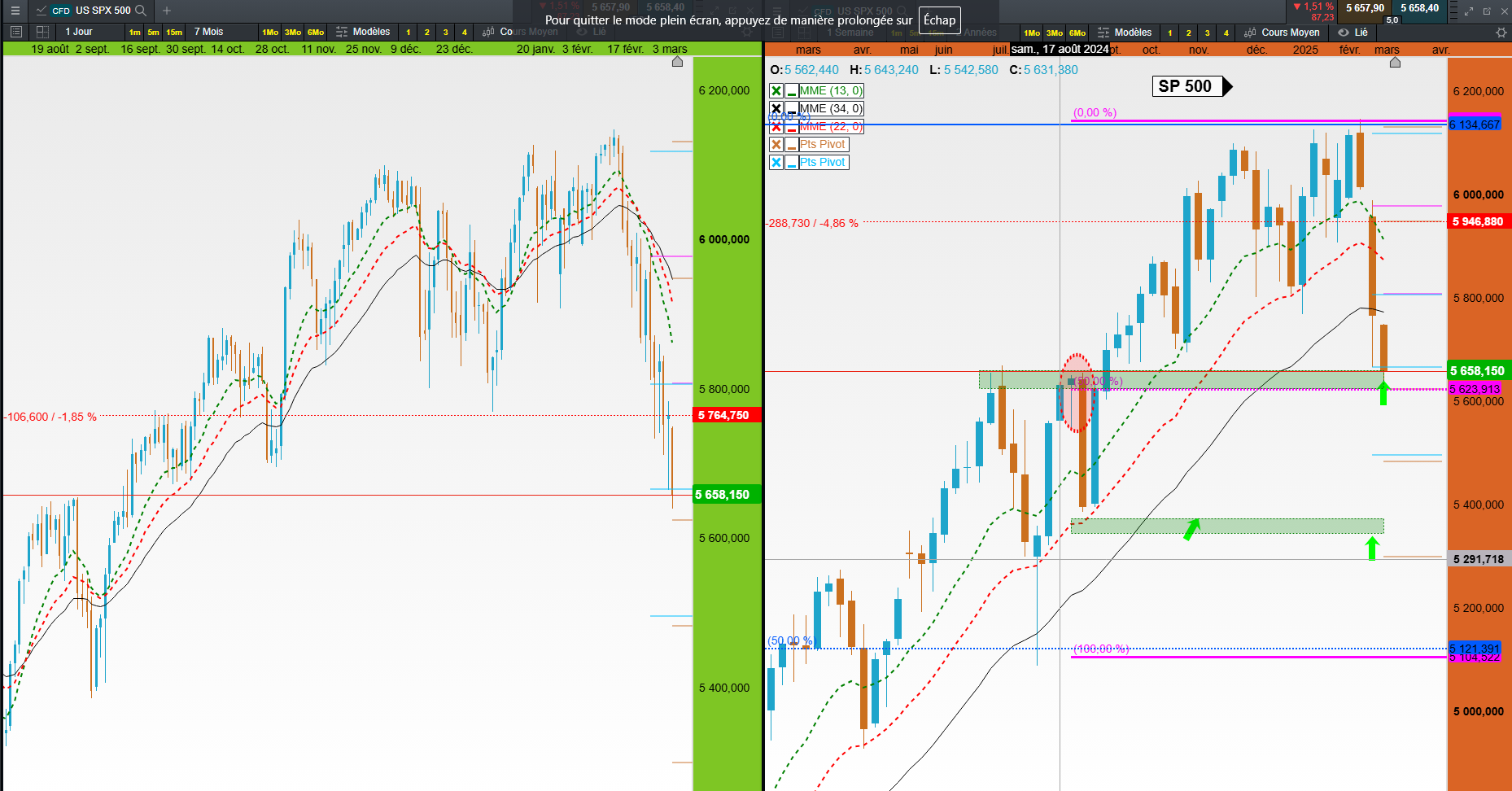Select the 6Mo range in left chart
Screen dimensions: 1512x791
[x=316, y=33]
